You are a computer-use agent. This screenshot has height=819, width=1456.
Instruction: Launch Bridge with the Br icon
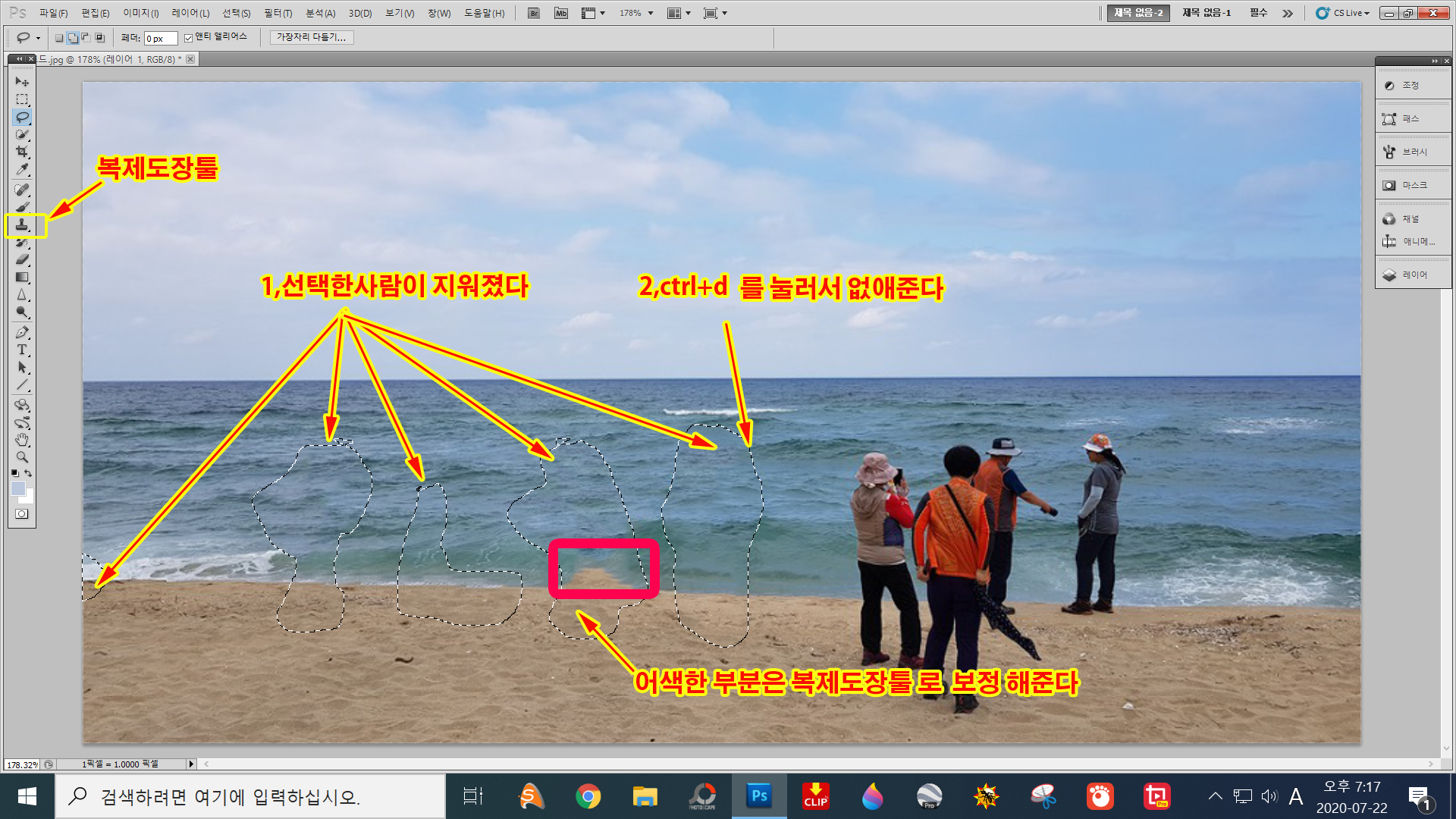coord(534,13)
